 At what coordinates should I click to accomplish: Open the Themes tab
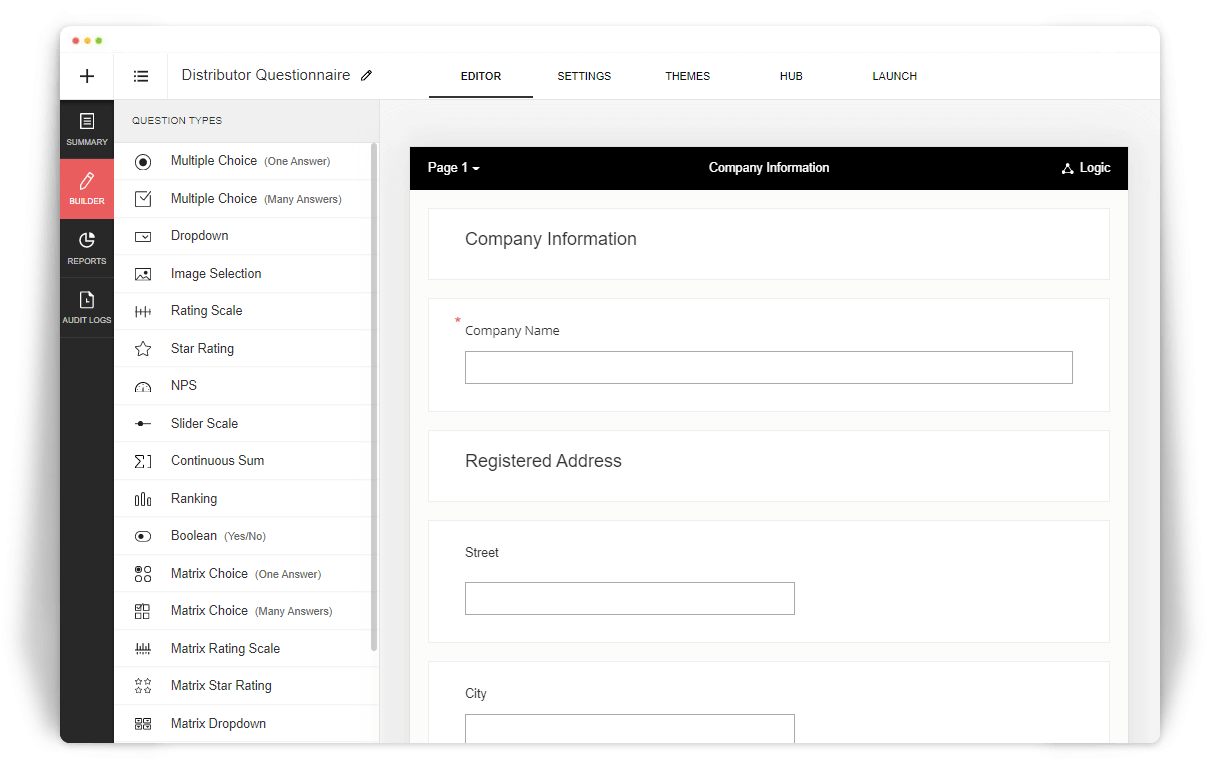[687, 75]
